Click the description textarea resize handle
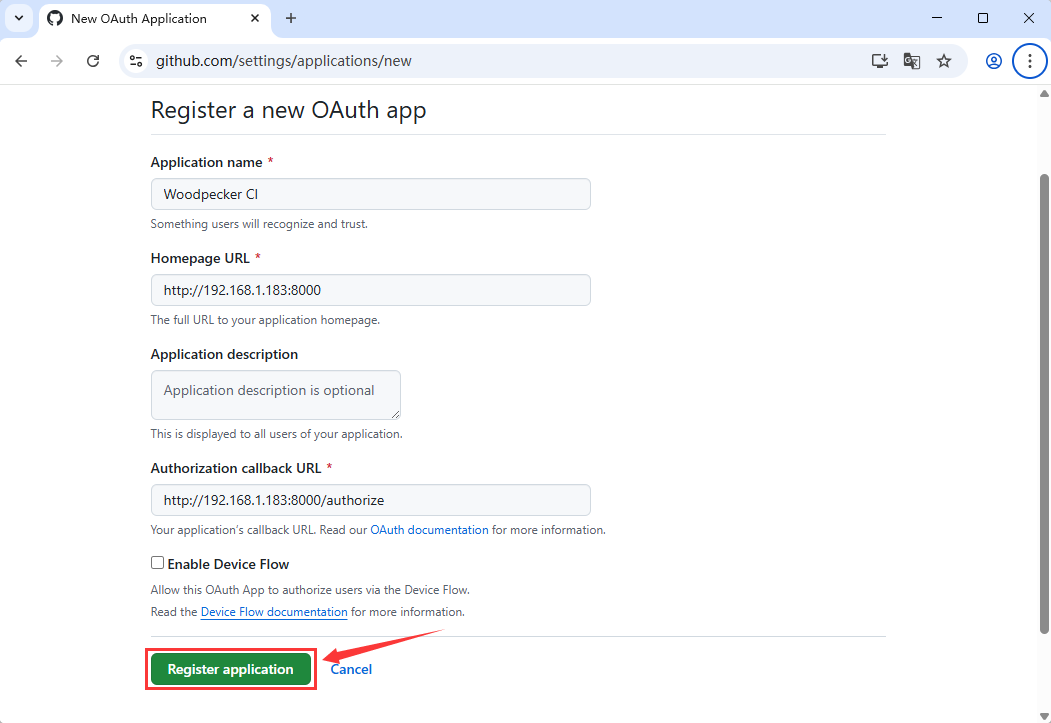Screen dimensions: 1051x723 point(395,414)
